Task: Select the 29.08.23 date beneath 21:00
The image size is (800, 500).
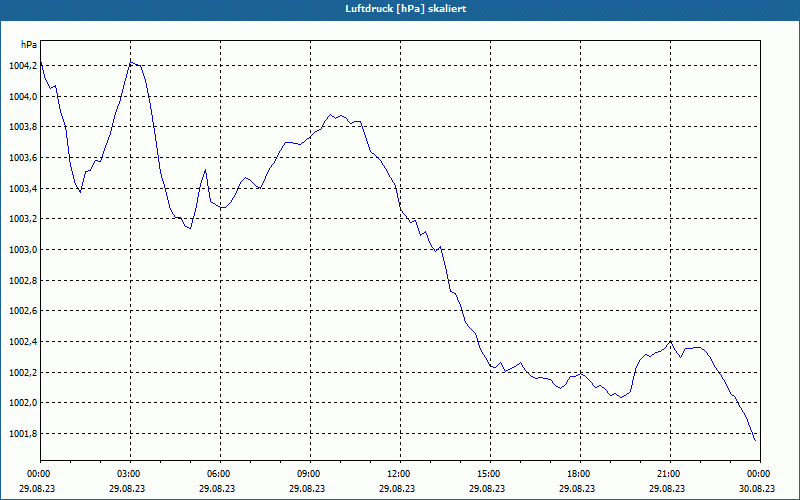Action: click(667, 488)
